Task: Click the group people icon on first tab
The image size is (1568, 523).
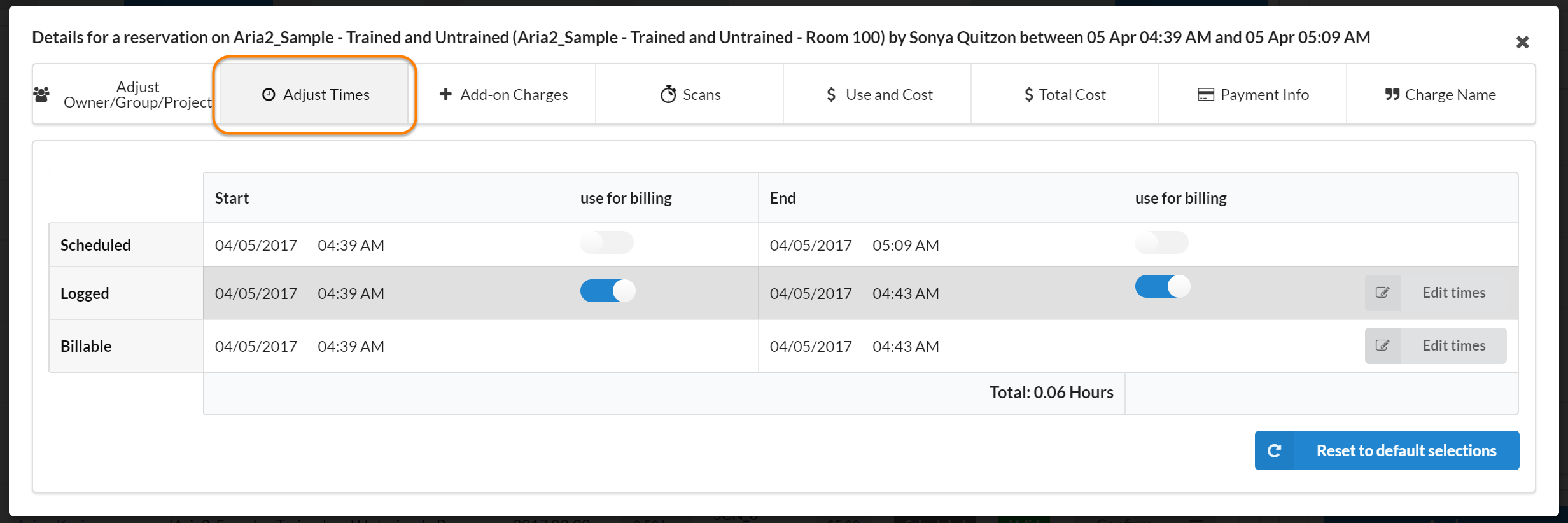Action: pos(41,95)
